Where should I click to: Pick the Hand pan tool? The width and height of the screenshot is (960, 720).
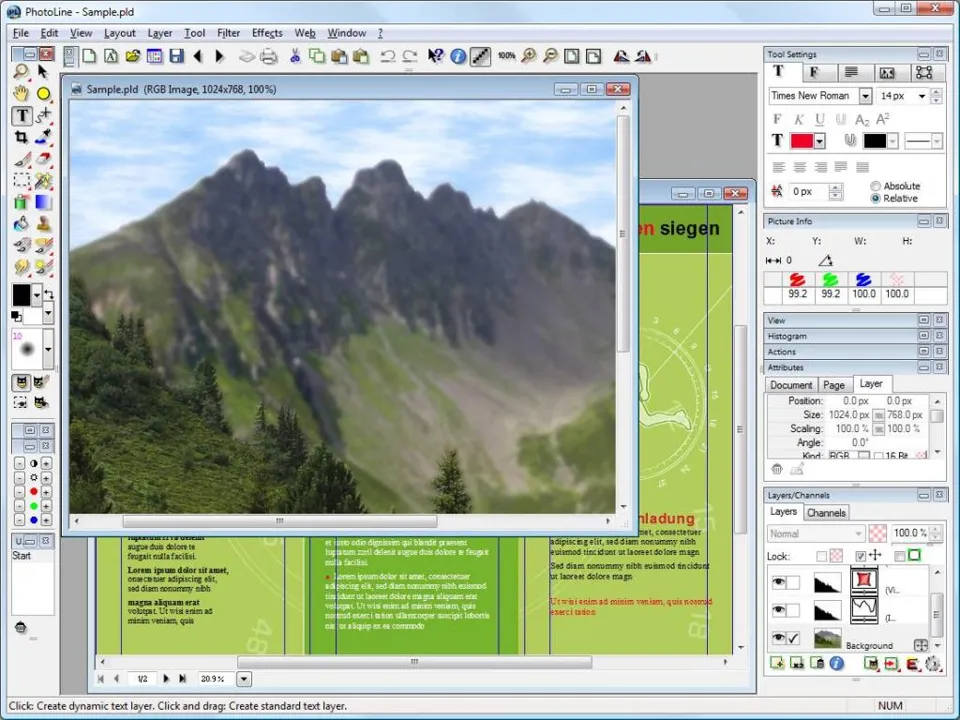[21, 94]
